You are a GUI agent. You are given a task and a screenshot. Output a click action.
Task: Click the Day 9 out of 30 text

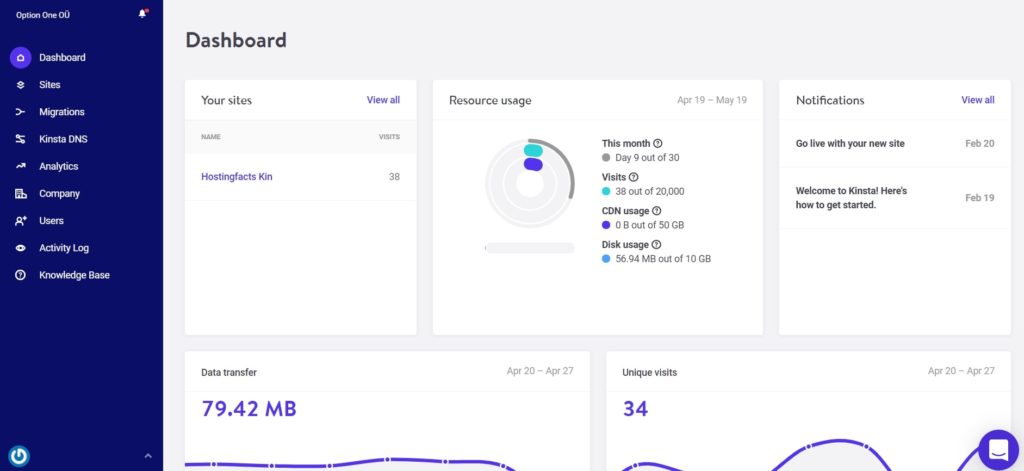pos(647,157)
